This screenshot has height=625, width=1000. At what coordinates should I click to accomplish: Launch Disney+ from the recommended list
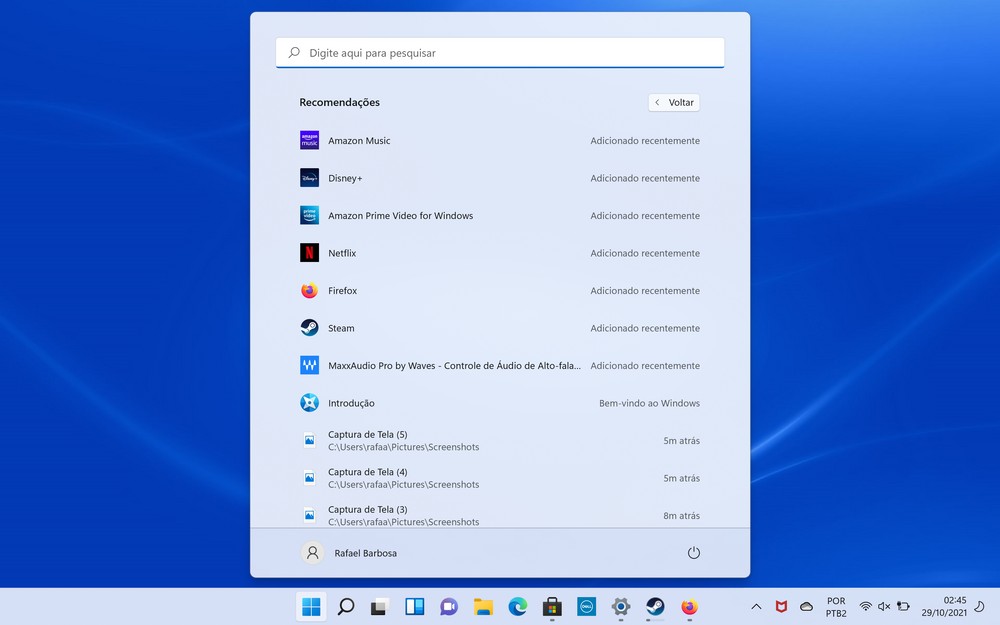tap(345, 178)
